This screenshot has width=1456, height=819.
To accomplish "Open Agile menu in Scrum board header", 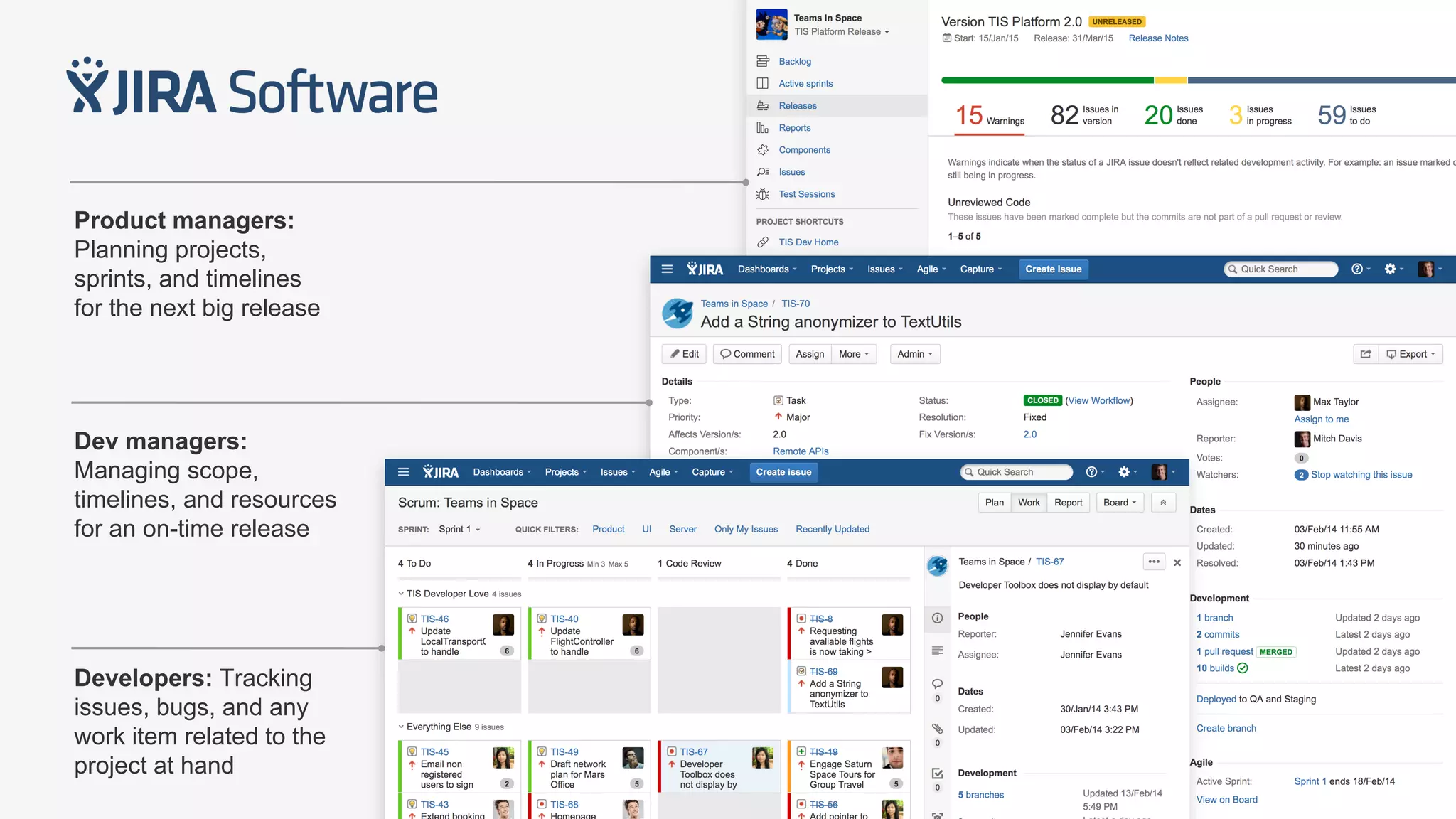I will click(x=663, y=472).
